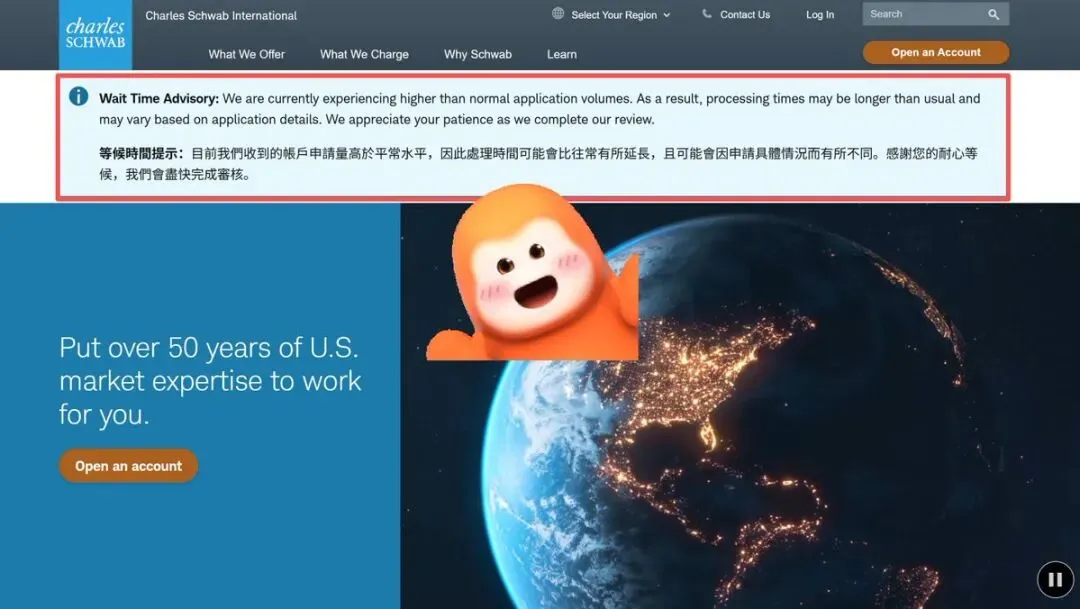Open the What We Charge menu
1080x609 pixels.
tap(364, 54)
